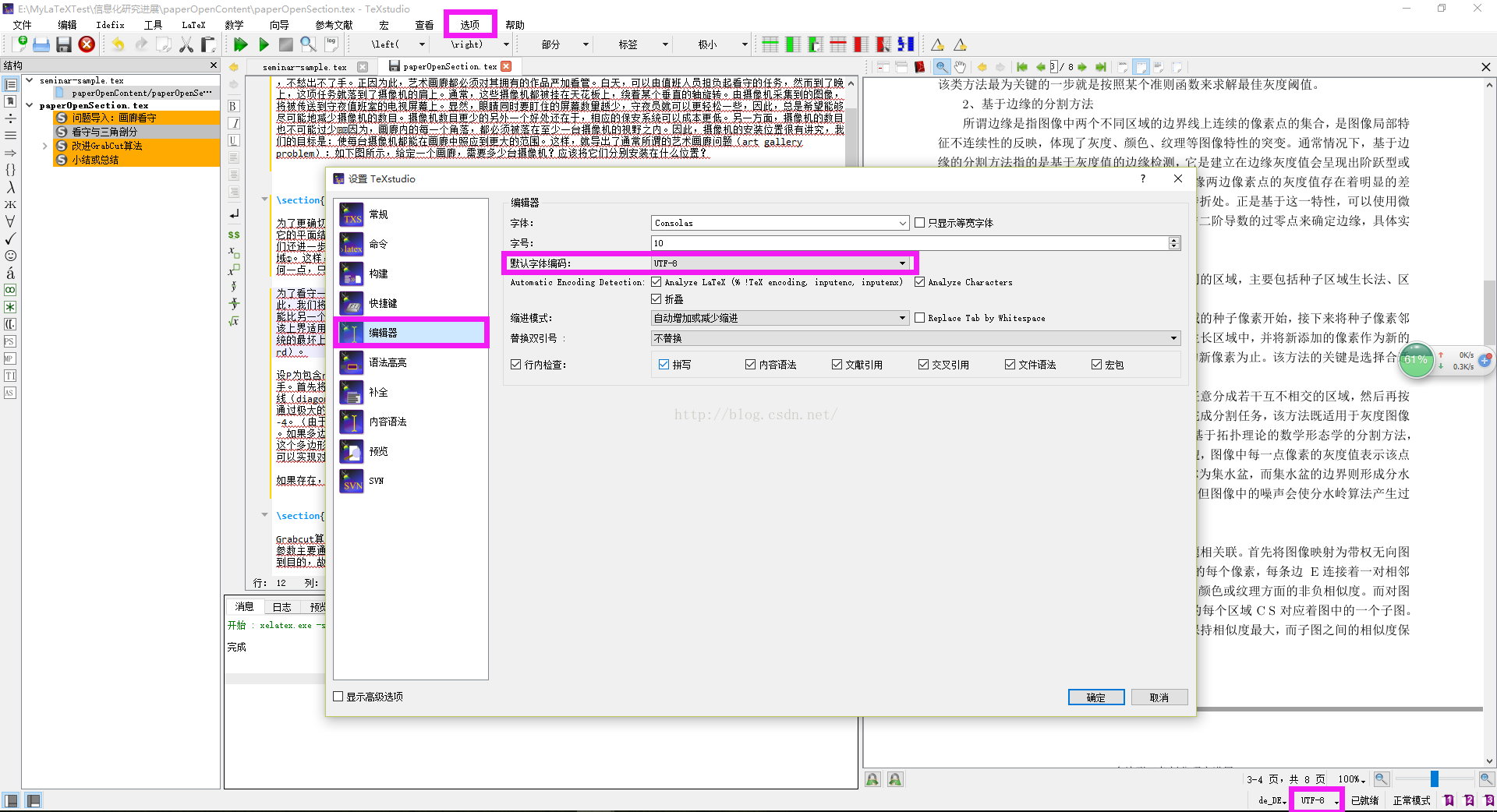Select 补全 completion settings category
The height and width of the screenshot is (812, 1497).
[411, 392]
